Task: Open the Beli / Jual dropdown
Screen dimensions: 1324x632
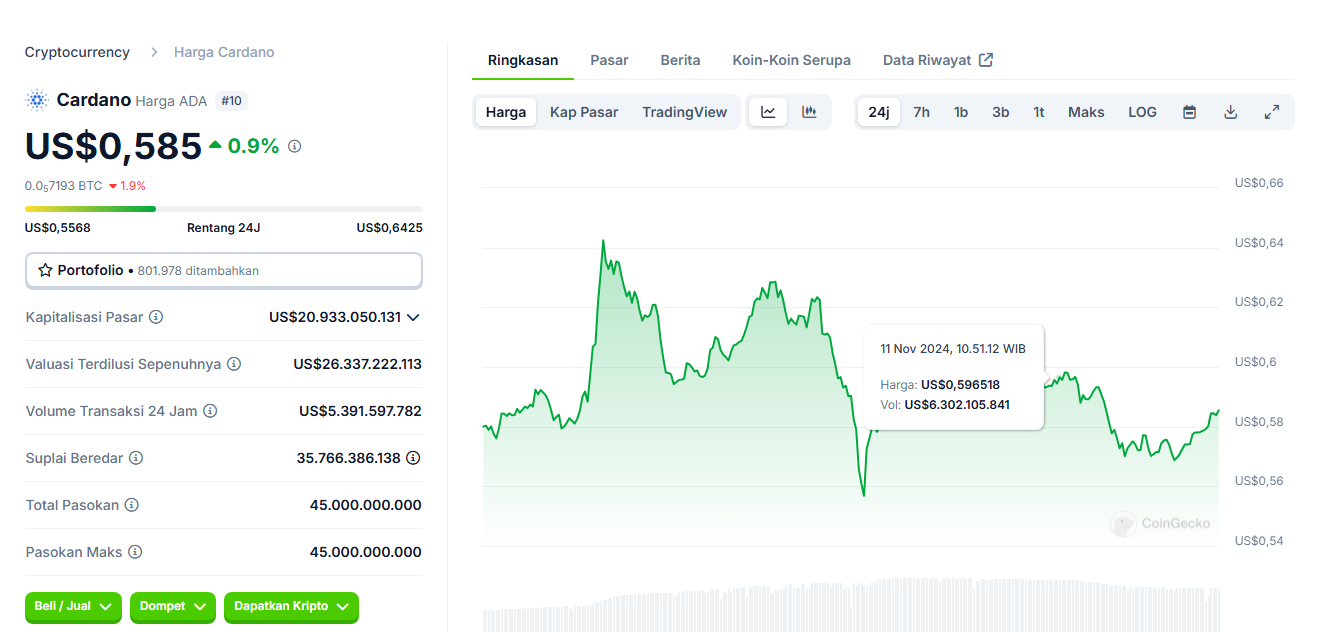Action: click(x=73, y=607)
